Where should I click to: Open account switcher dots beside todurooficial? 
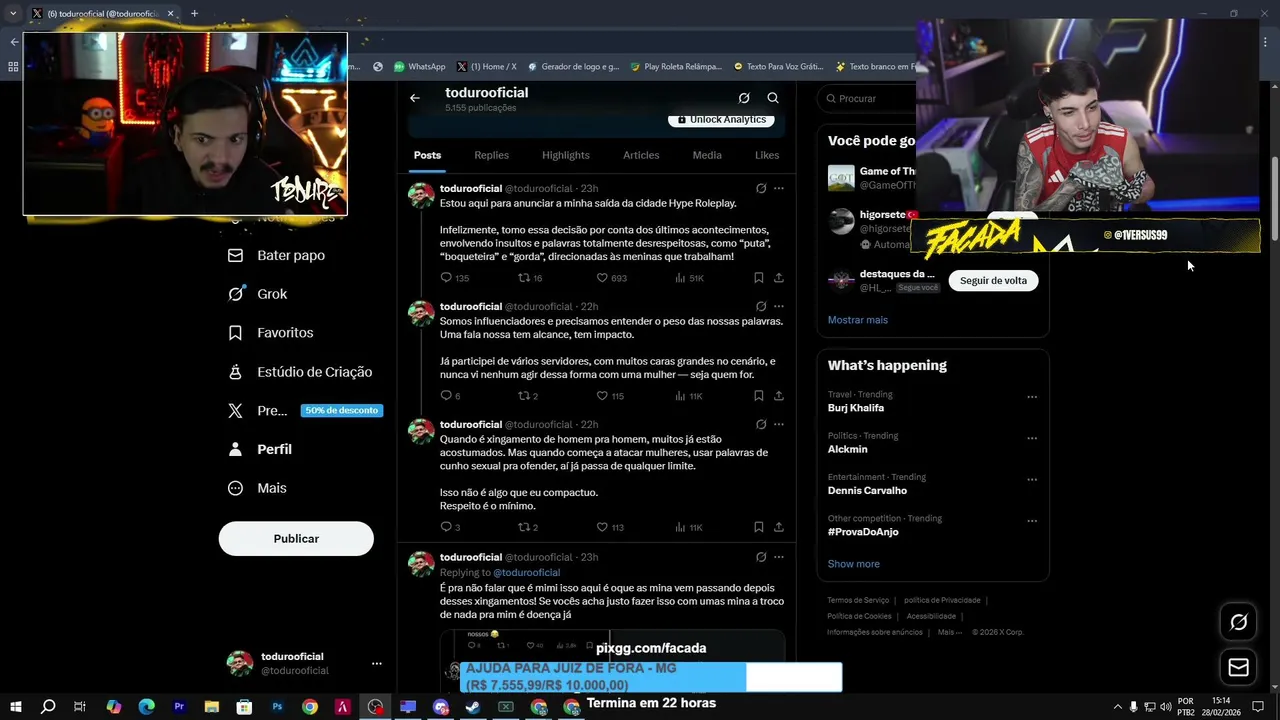tap(376, 663)
